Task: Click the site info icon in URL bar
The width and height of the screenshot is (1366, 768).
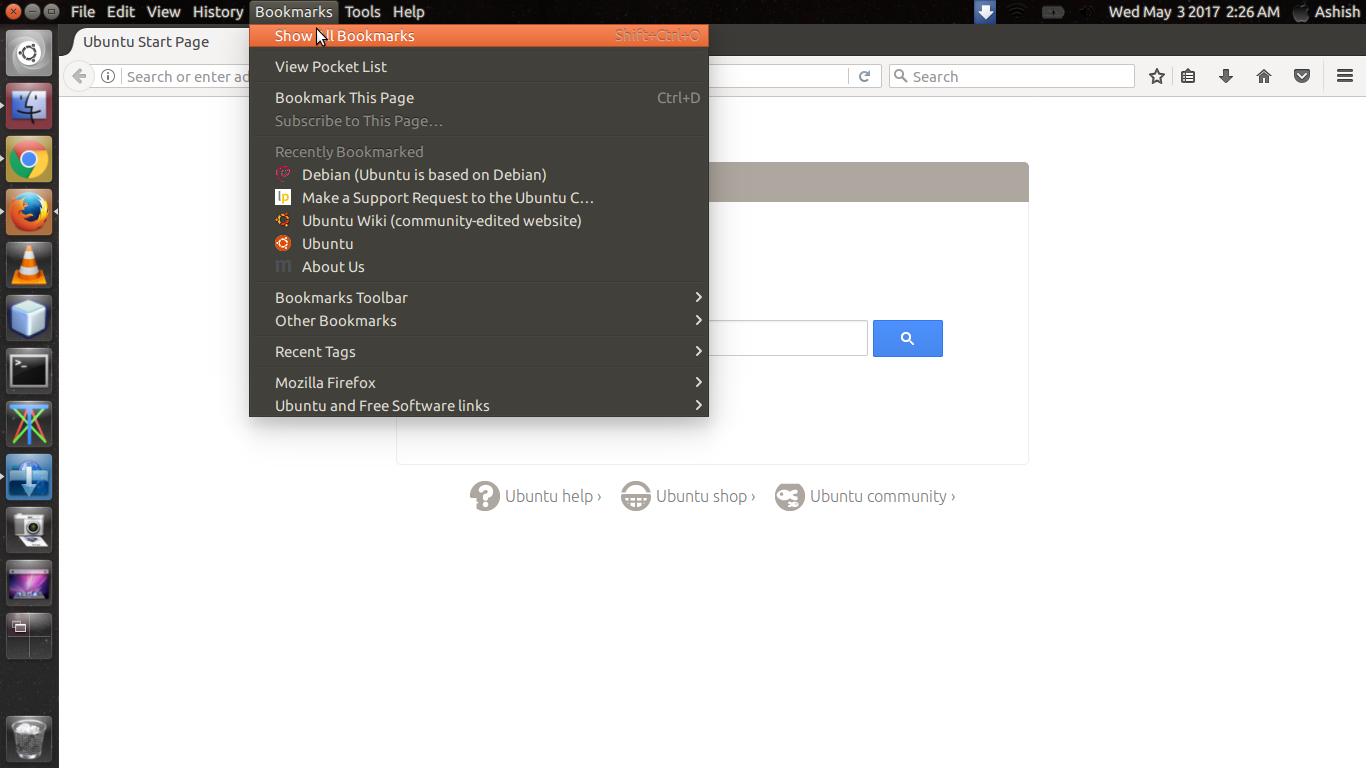Action: click(x=108, y=76)
